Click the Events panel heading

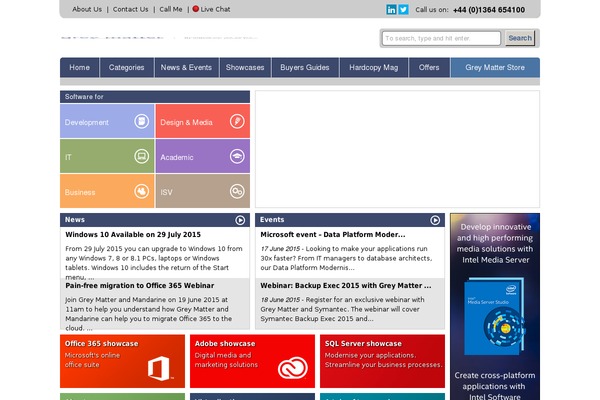coord(272,220)
